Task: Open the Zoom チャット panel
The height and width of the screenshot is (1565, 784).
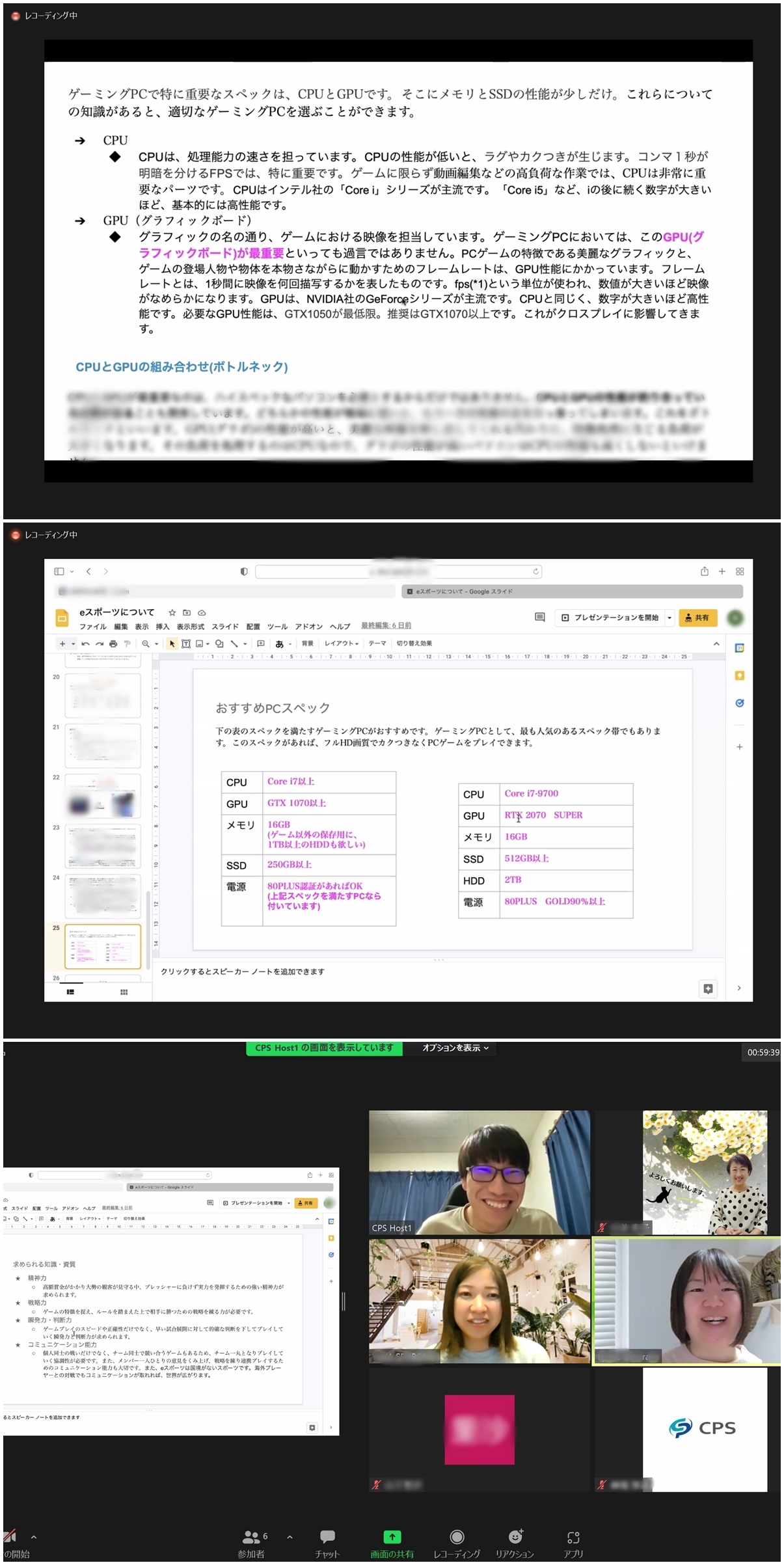Action: point(327,1544)
